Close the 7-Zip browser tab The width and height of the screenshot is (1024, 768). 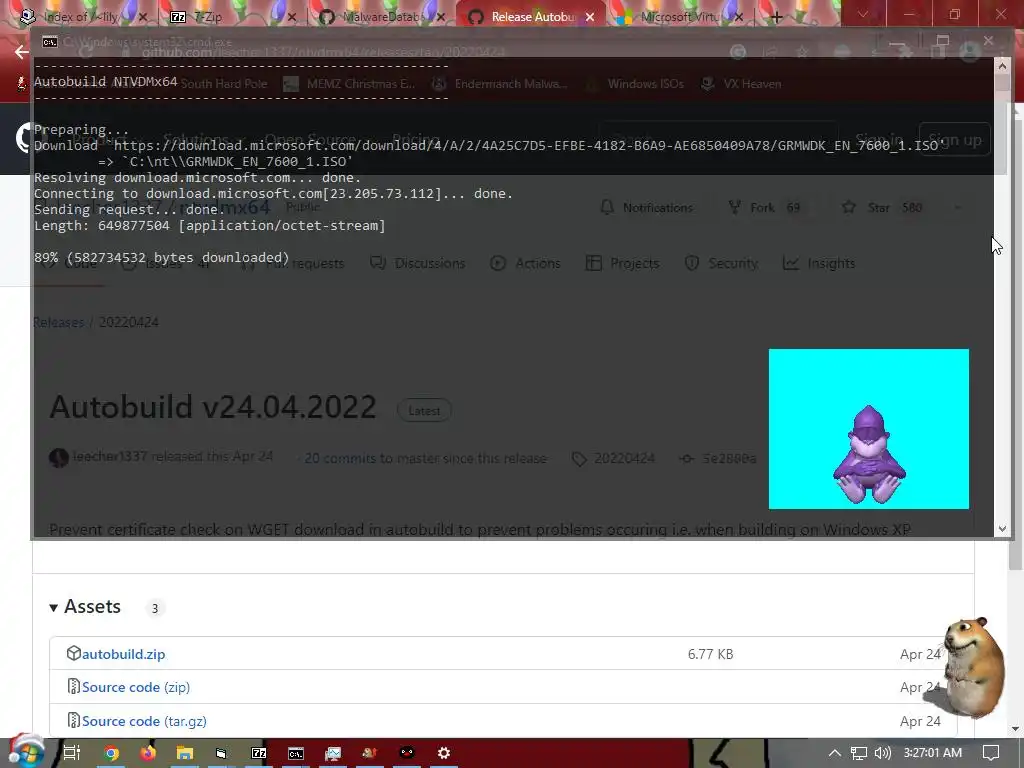(292, 16)
